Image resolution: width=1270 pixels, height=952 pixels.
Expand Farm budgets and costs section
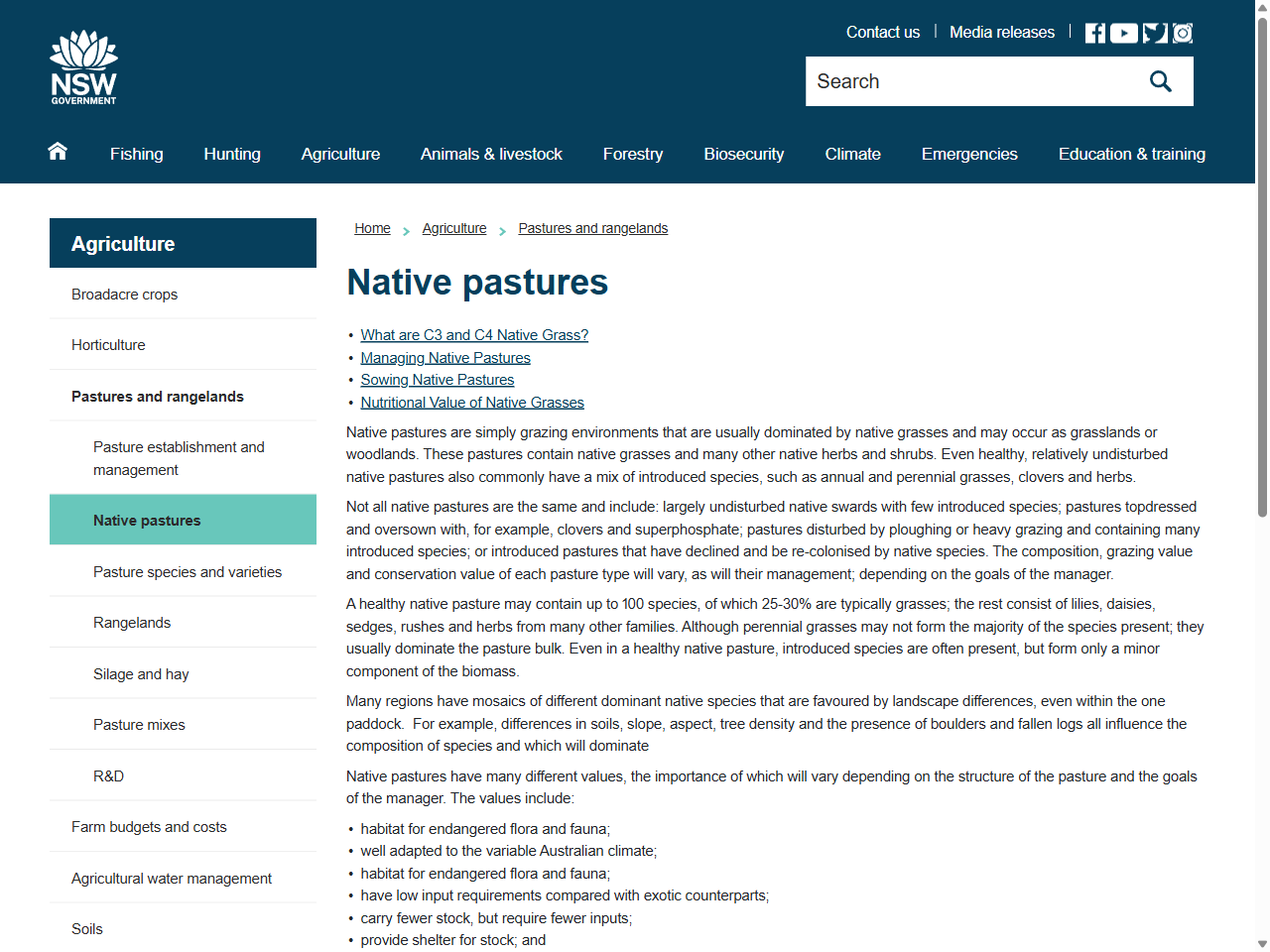tap(149, 826)
